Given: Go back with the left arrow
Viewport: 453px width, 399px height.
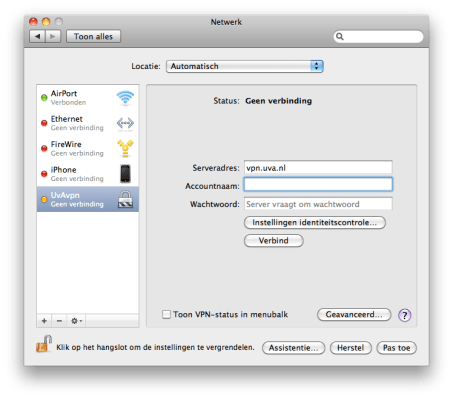Looking at the screenshot, I should tap(37, 36).
